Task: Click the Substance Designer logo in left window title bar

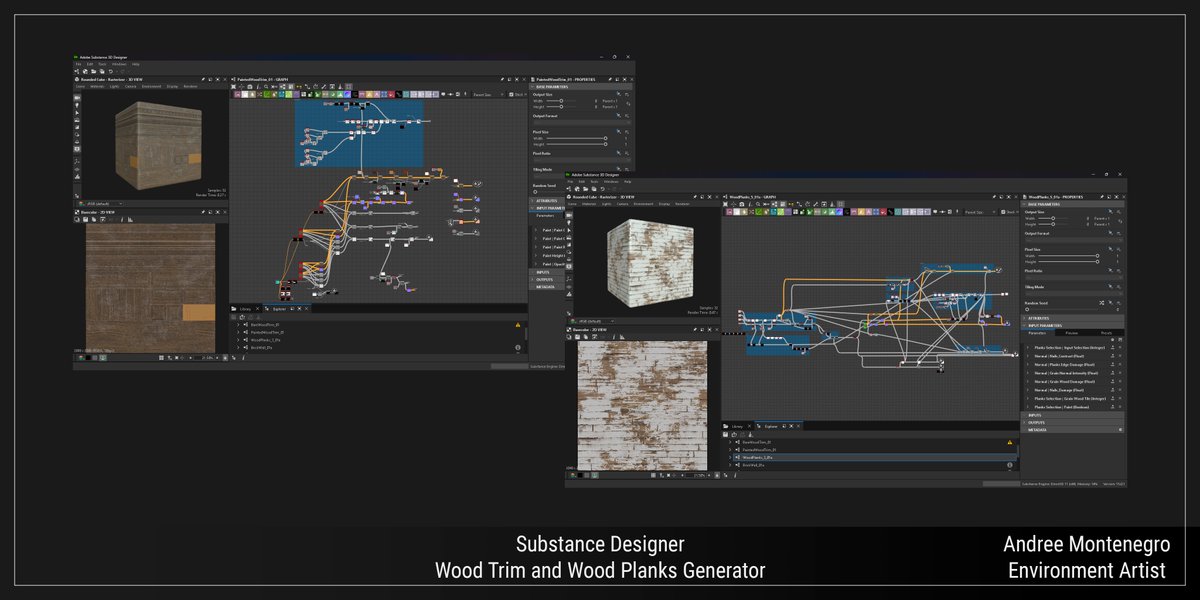Action: (x=75, y=57)
